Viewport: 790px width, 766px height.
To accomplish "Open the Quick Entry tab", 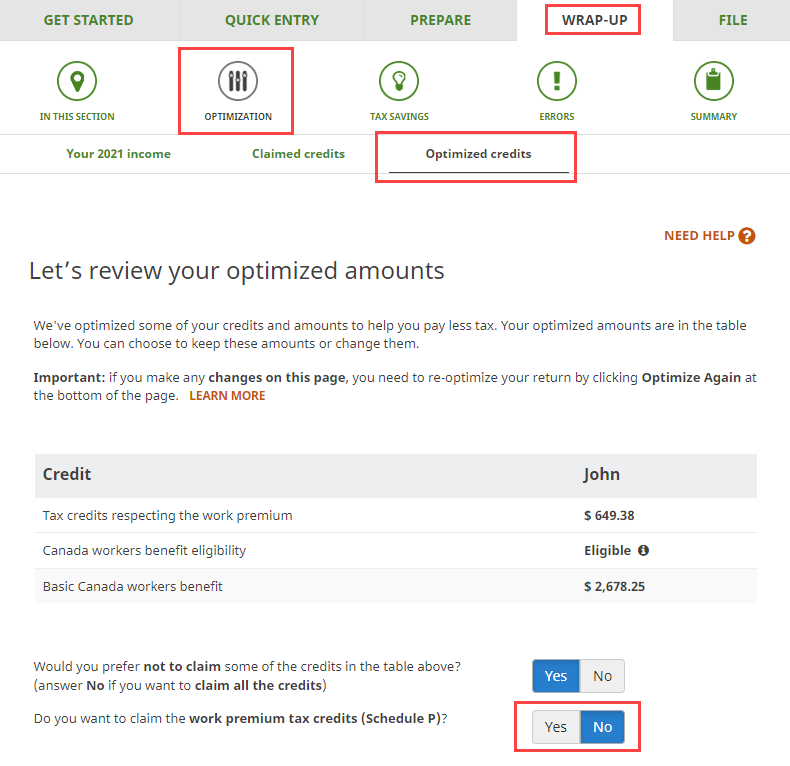I will (272, 20).
